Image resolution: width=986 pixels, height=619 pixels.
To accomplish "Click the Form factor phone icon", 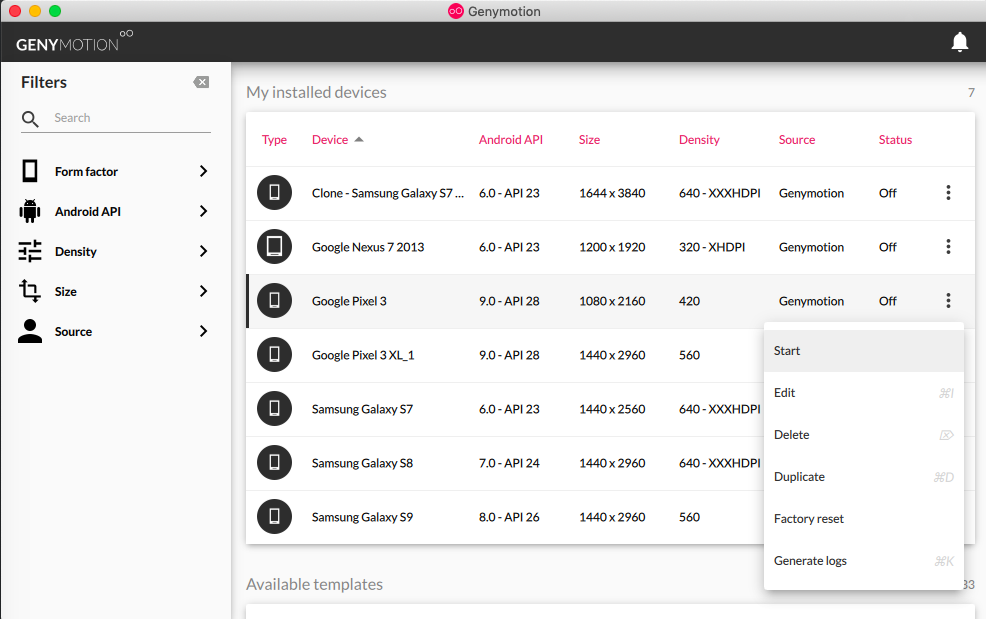I will 30,171.
